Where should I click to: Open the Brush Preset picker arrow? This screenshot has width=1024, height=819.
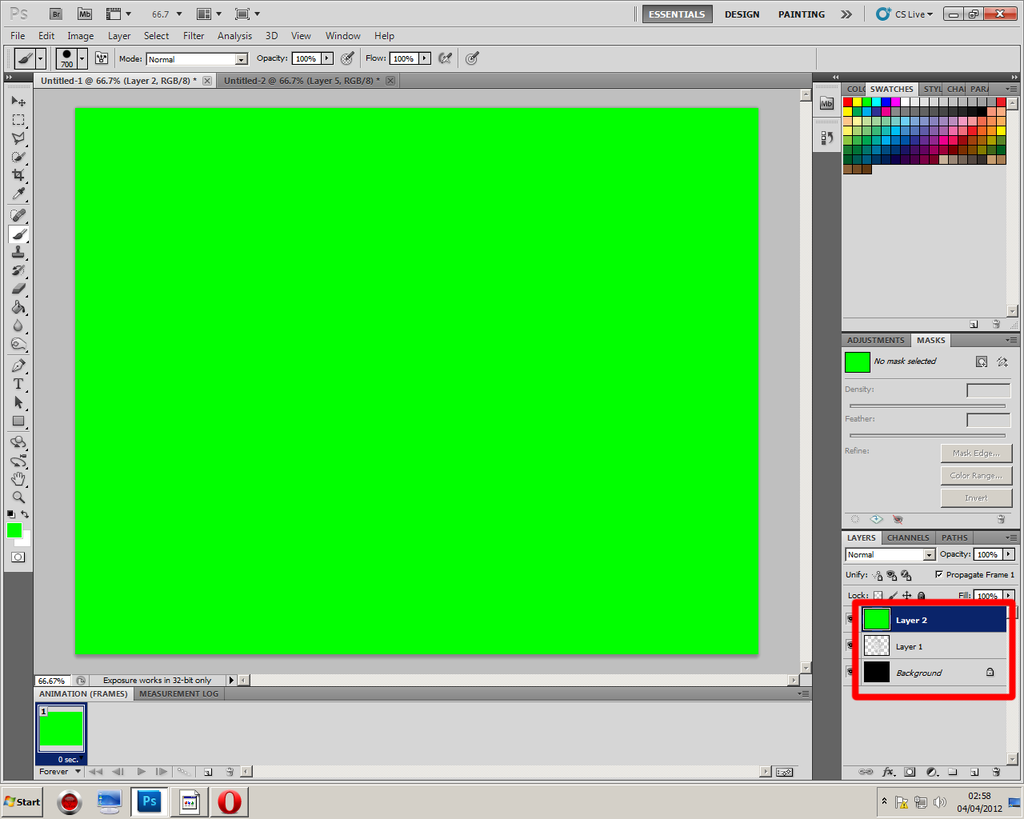pos(82,59)
